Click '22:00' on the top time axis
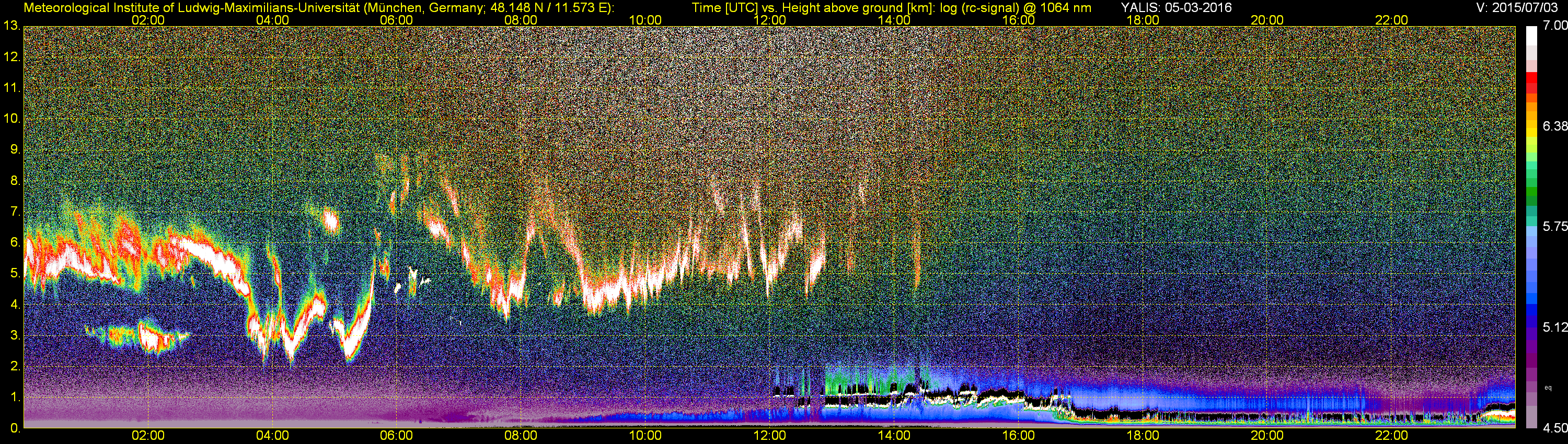The width and height of the screenshot is (1568, 444). coord(1391,20)
